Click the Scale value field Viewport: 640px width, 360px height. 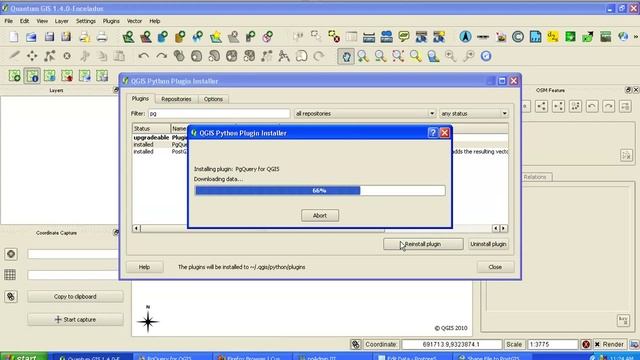click(552, 344)
